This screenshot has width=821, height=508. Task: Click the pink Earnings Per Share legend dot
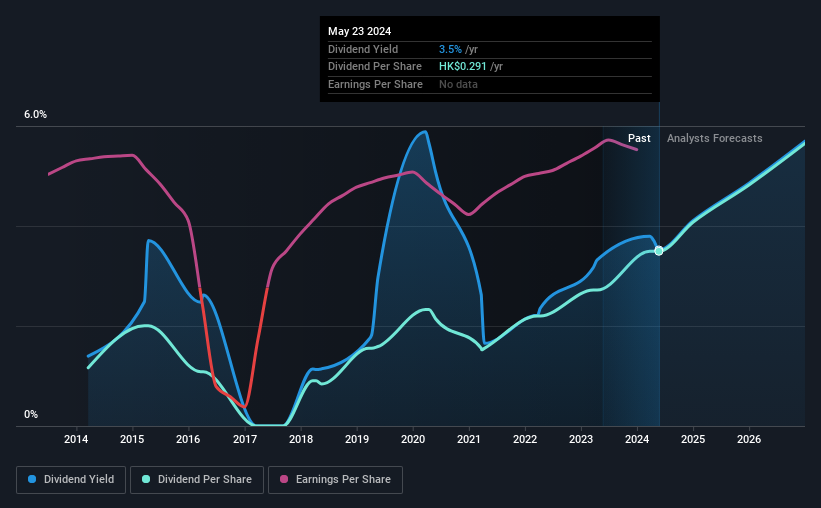284,479
